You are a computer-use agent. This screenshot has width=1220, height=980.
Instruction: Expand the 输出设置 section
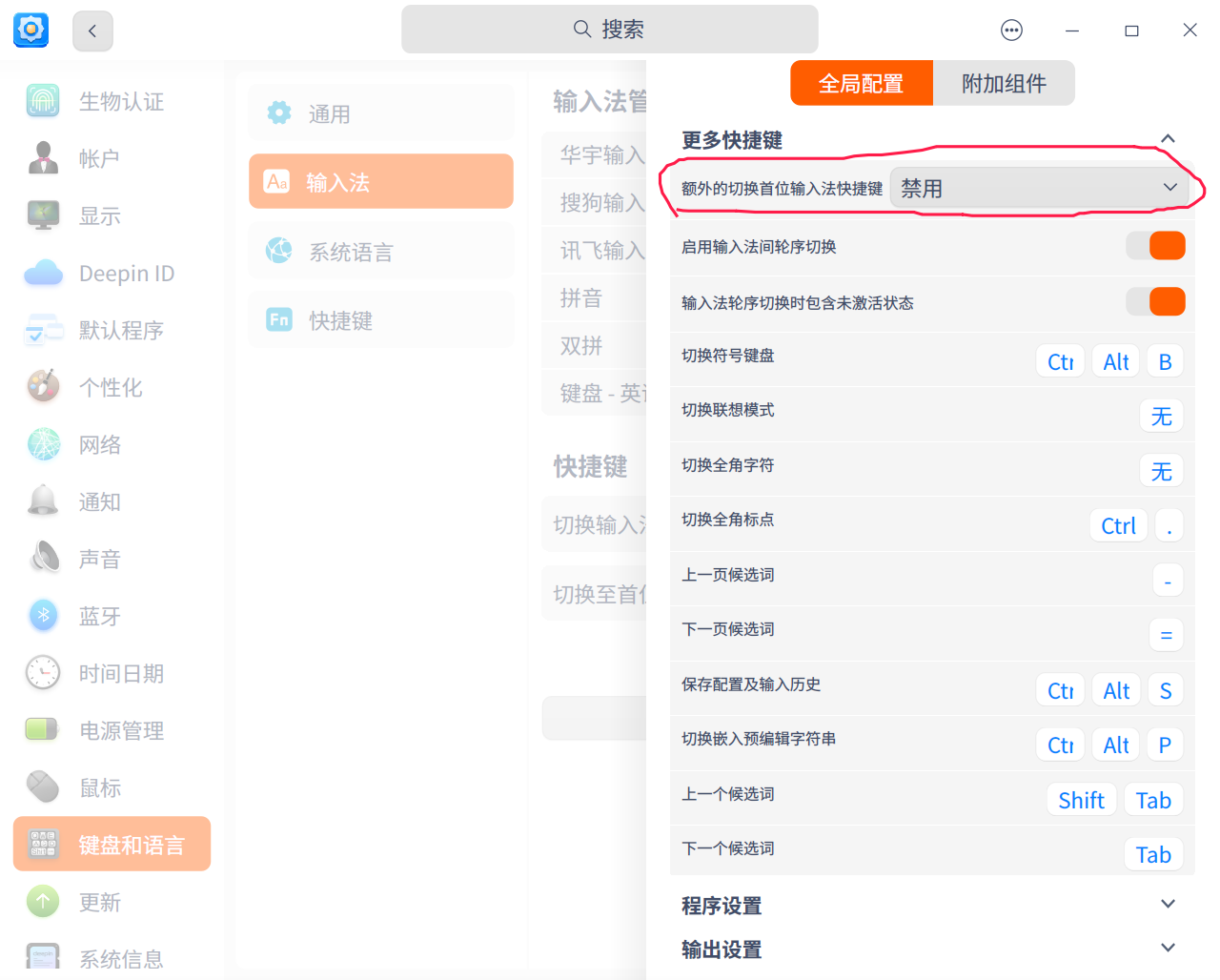coord(1169,947)
